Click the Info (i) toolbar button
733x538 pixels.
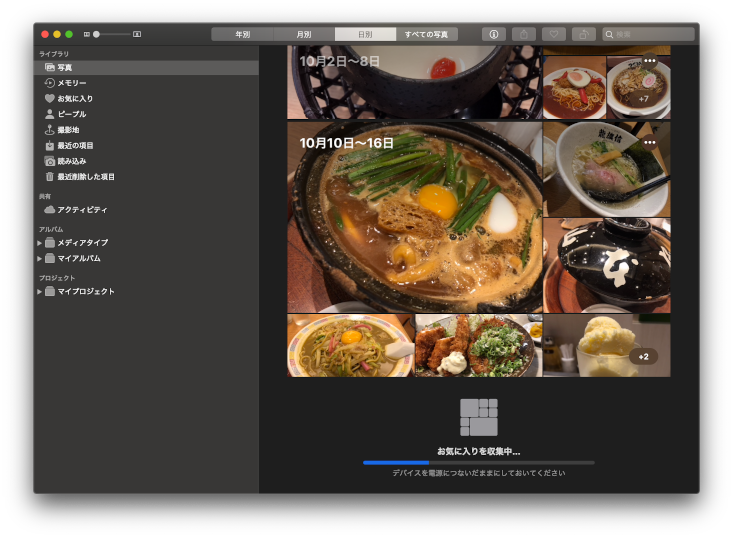click(x=494, y=34)
